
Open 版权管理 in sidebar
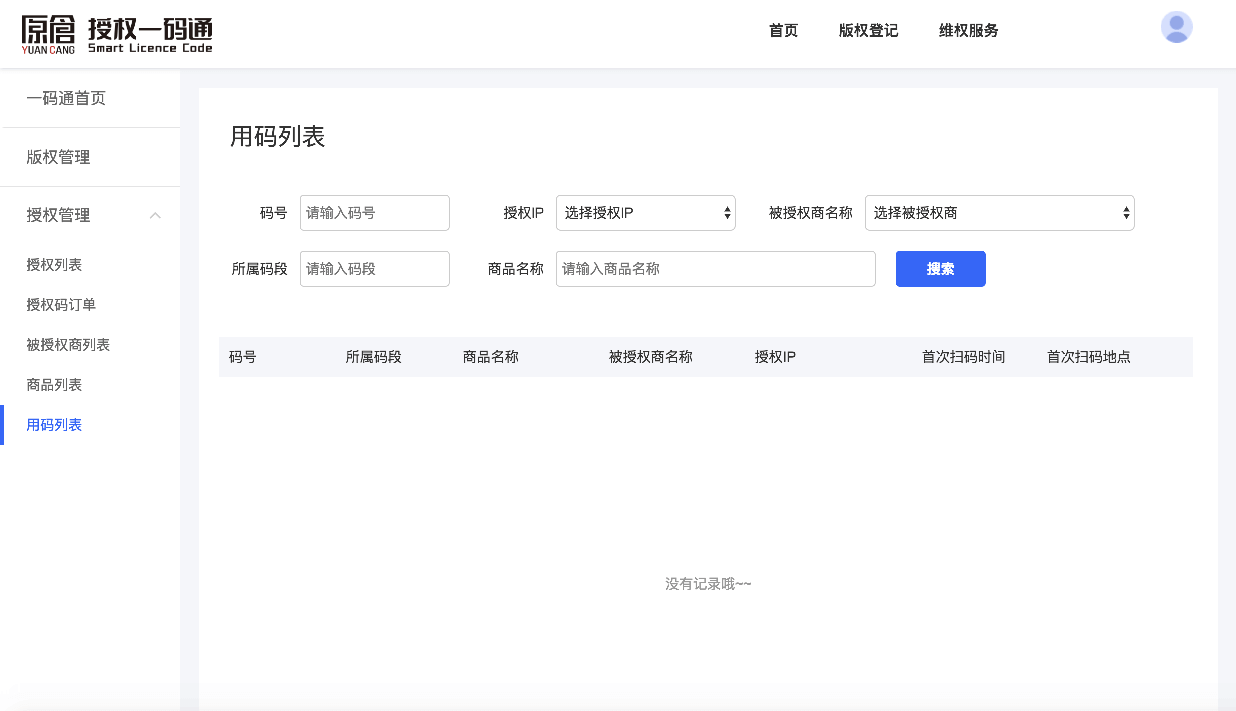click(x=58, y=157)
